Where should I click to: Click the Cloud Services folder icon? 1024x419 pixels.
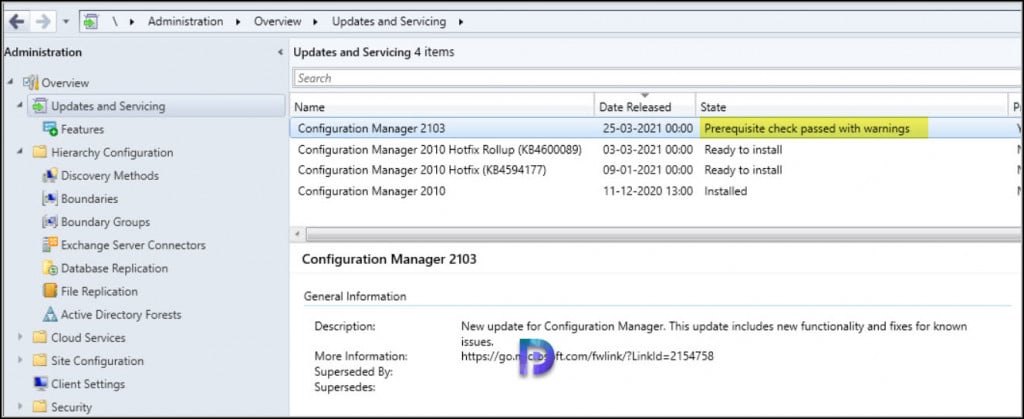(40, 337)
